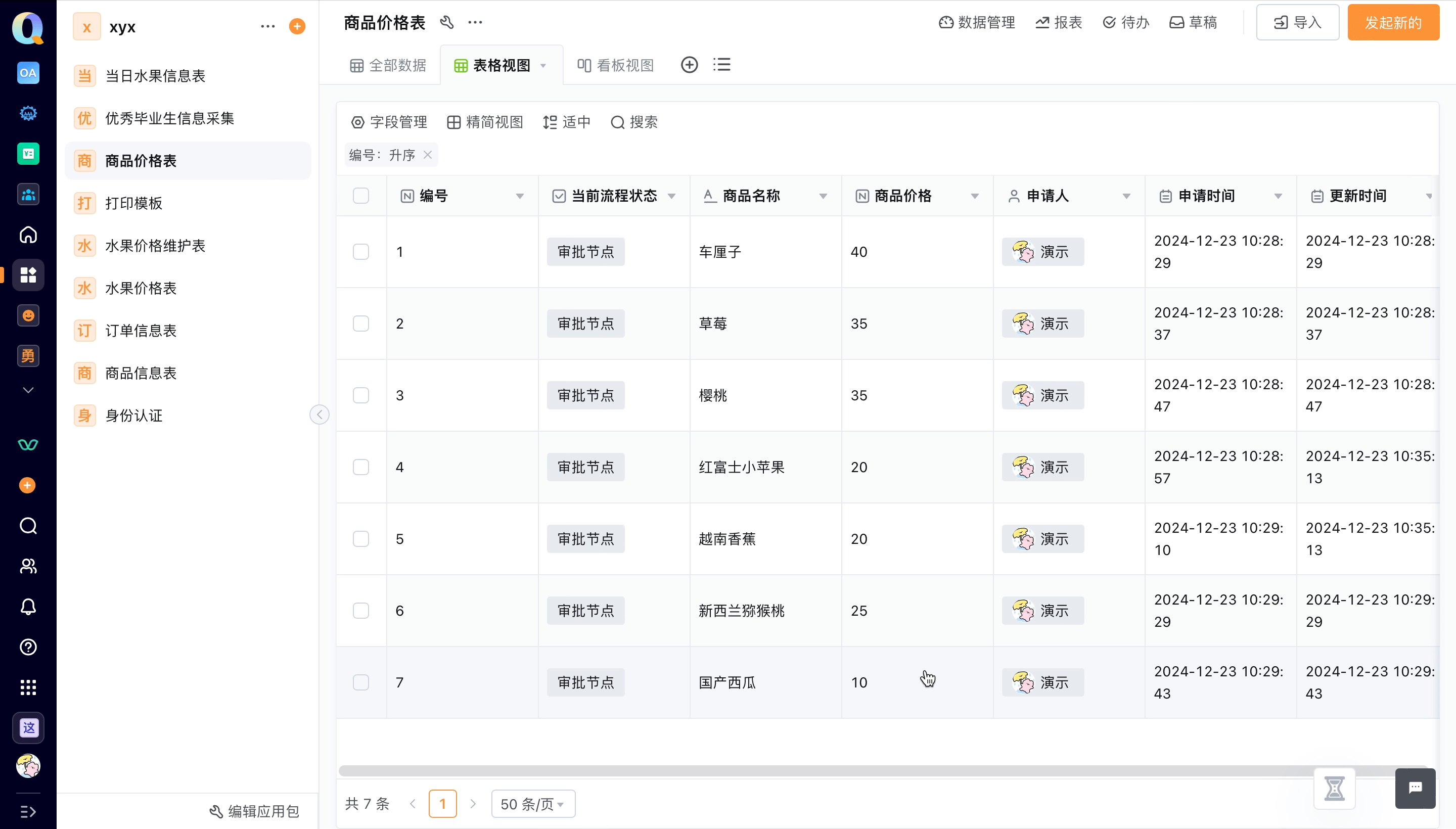Image resolution: width=1456 pixels, height=829 pixels.
Task: Click the 适中 row height button
Action: coord(567,122)
